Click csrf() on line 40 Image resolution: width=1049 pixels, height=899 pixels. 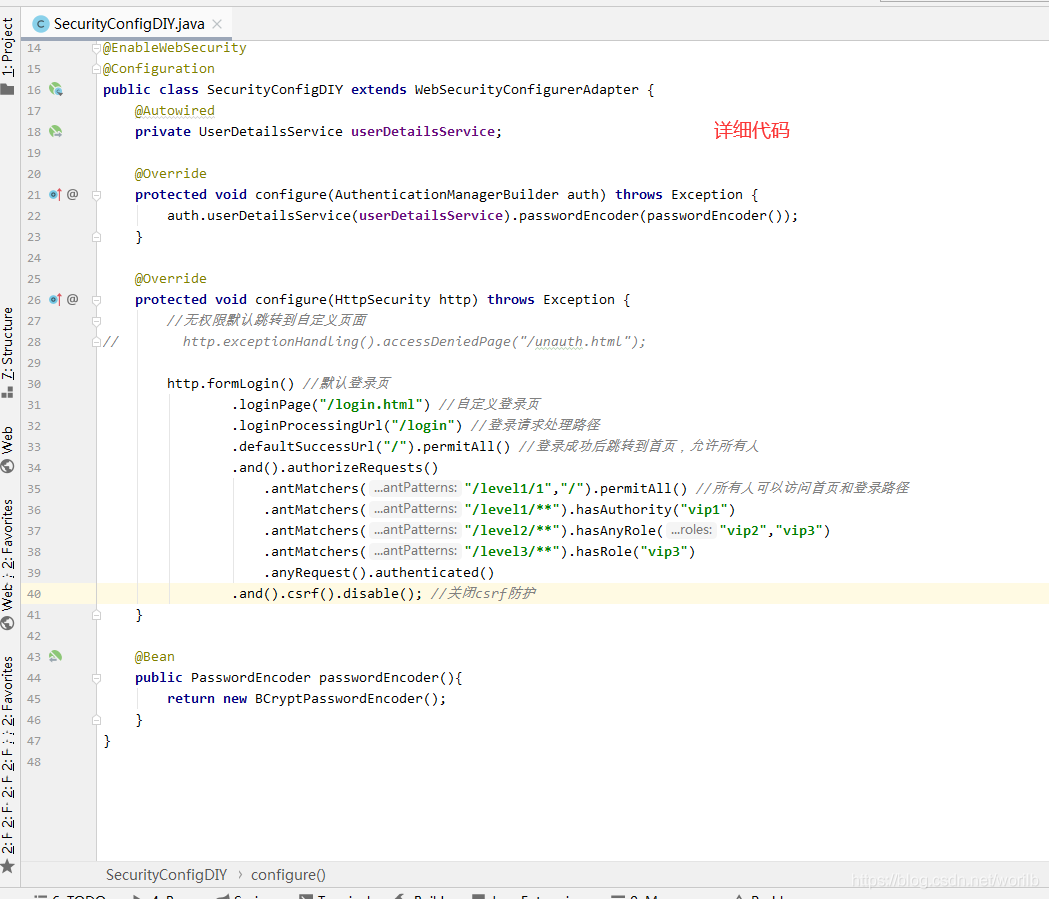pyautogui.click(x=310, y=593)
